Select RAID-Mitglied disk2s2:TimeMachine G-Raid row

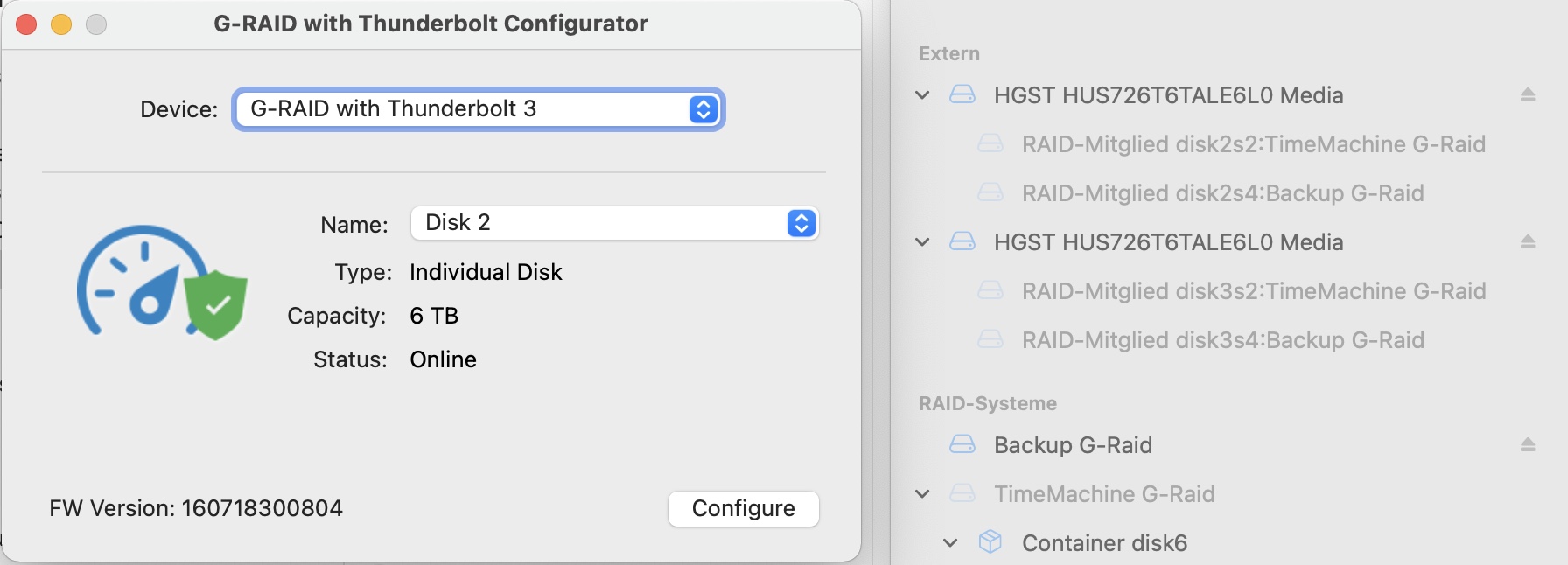click(1253, 144)
